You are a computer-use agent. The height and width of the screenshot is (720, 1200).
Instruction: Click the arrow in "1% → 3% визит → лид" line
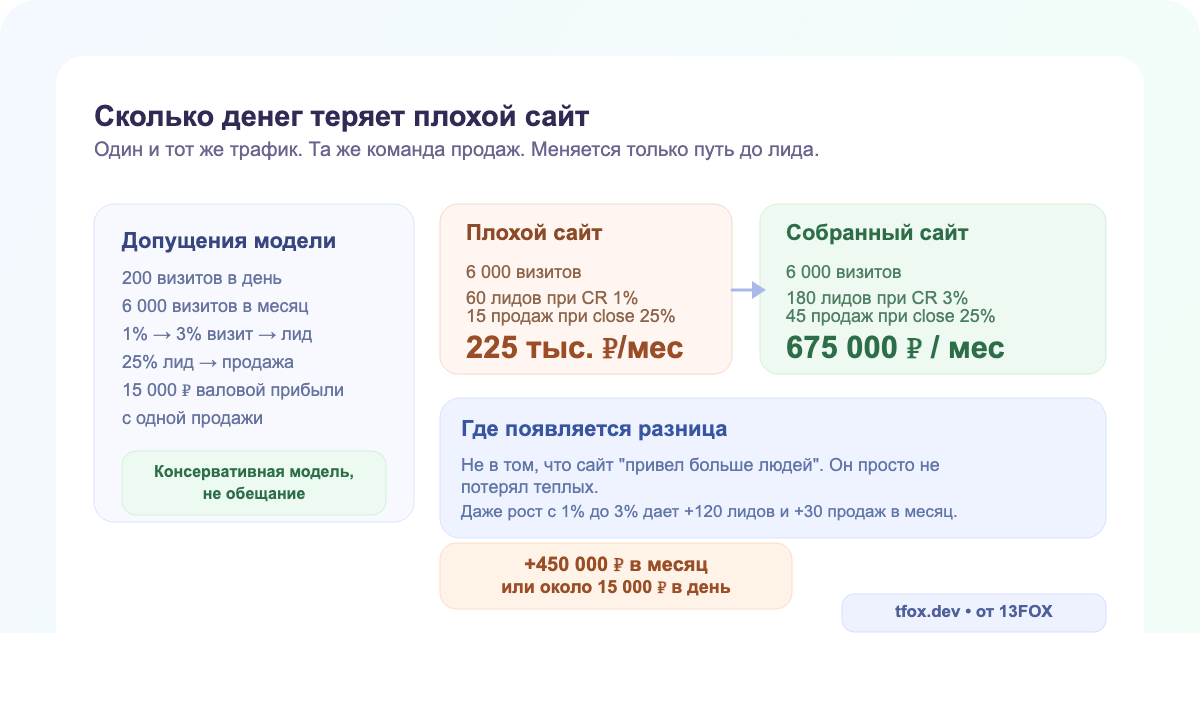point(162,333)
